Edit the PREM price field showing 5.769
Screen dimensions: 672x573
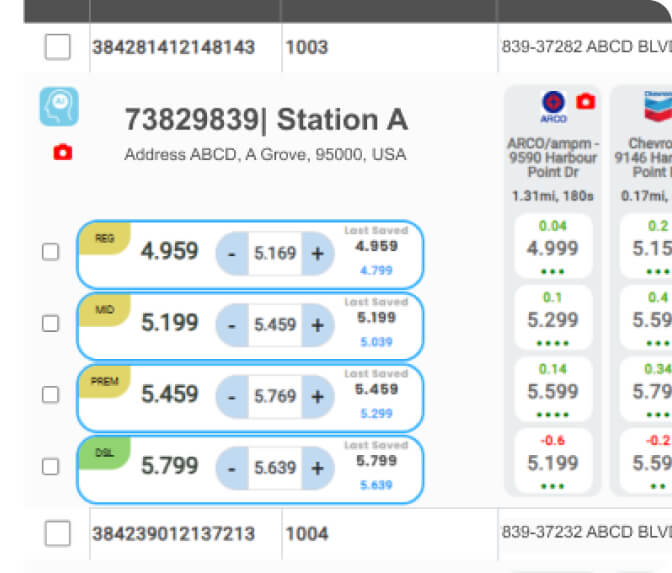275,396
